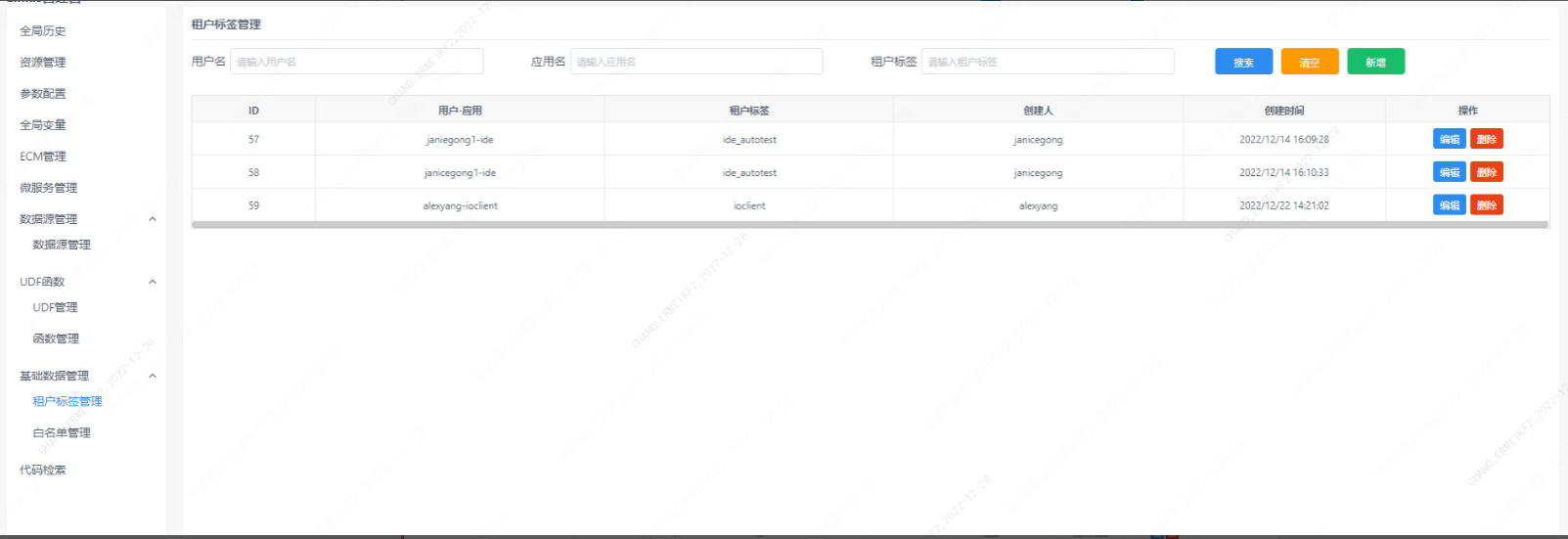Select 代码检索 in the sidebar

pyautogui.click(x=43, y=470)
